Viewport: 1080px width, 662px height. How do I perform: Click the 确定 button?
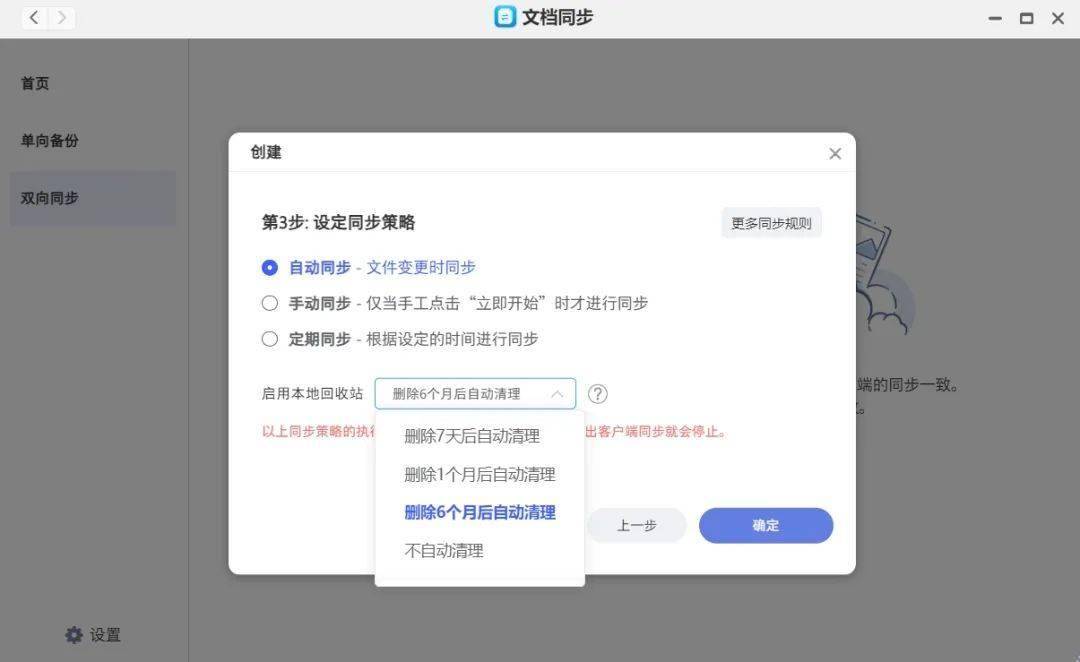click(766, 526)
